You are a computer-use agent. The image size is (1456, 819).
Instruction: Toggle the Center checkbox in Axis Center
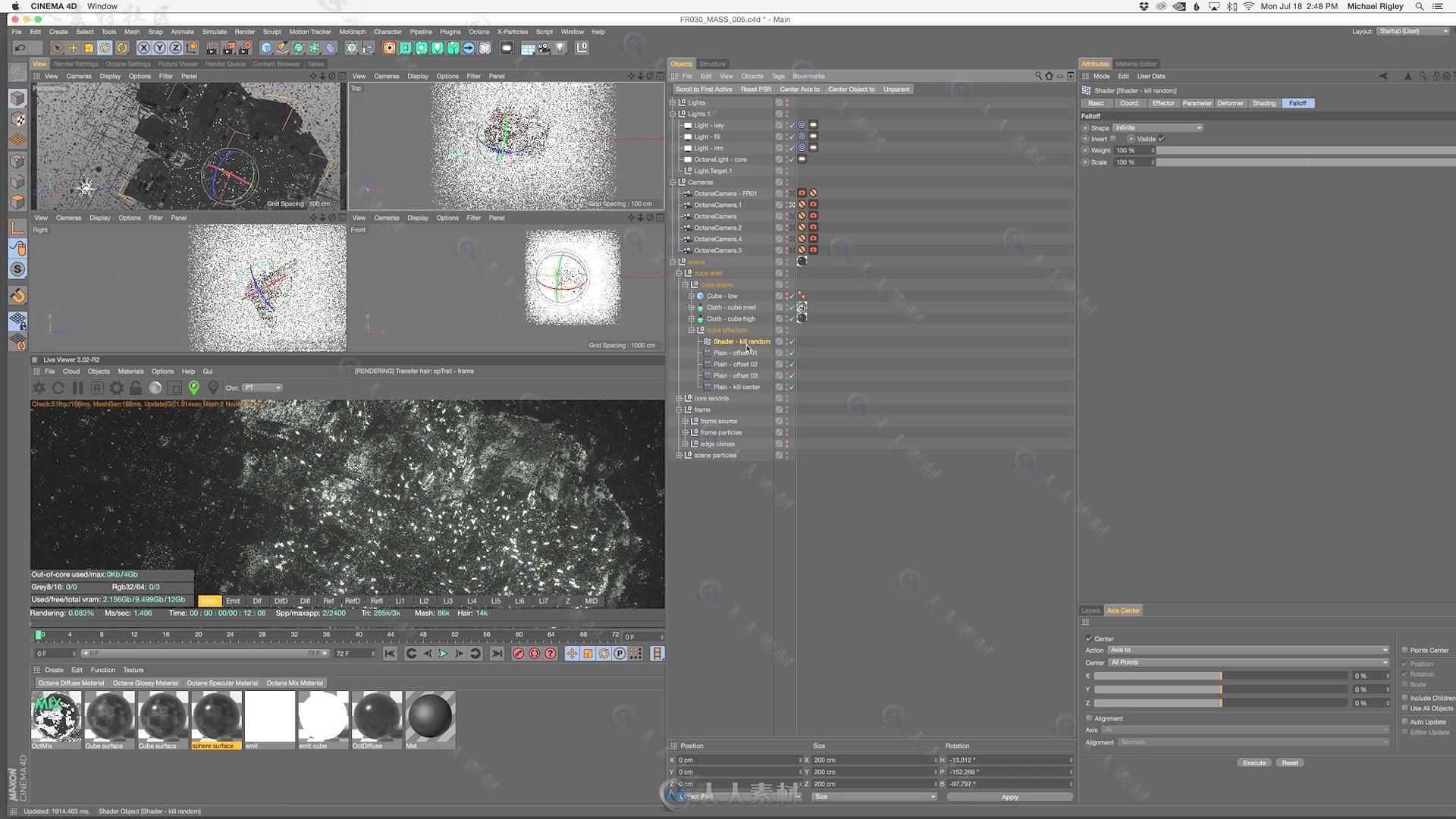click(1089, 639)
